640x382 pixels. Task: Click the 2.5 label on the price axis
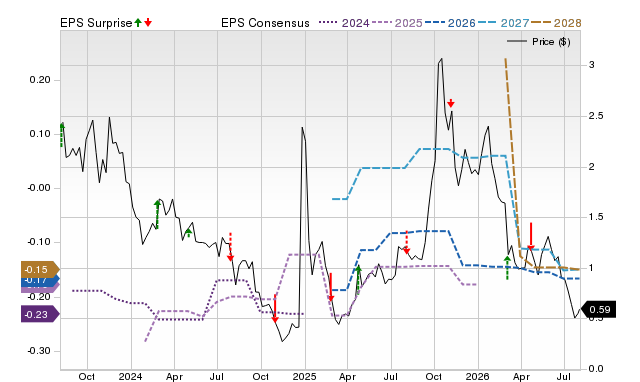596,116
